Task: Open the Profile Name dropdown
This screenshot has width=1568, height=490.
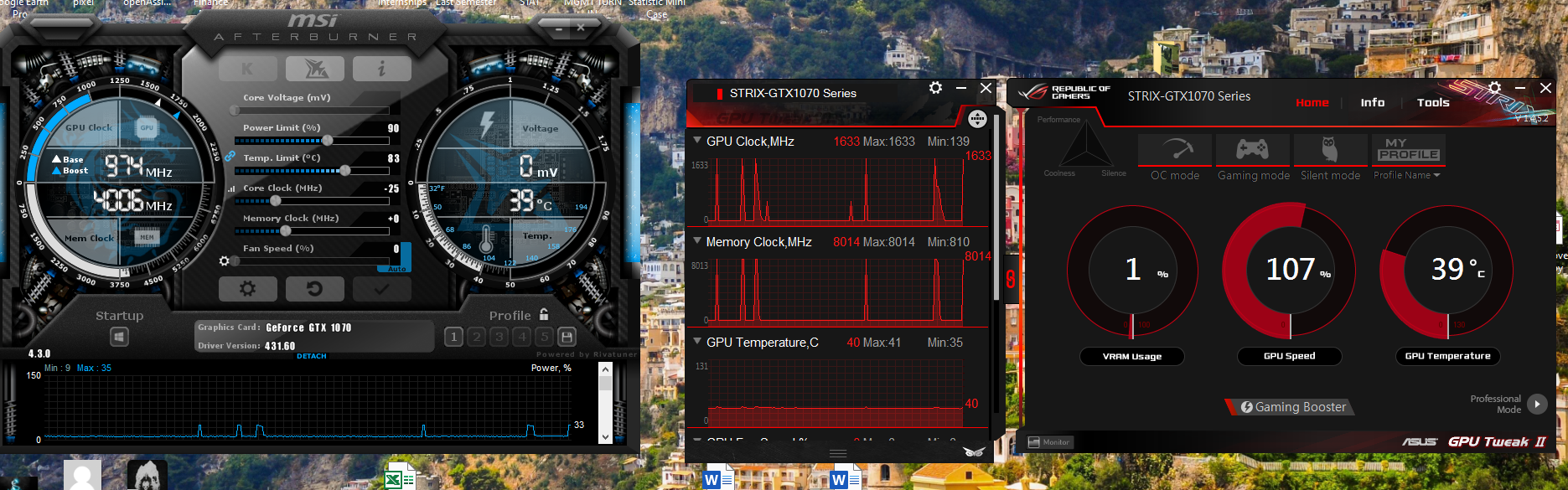Action: point(1407,175)
